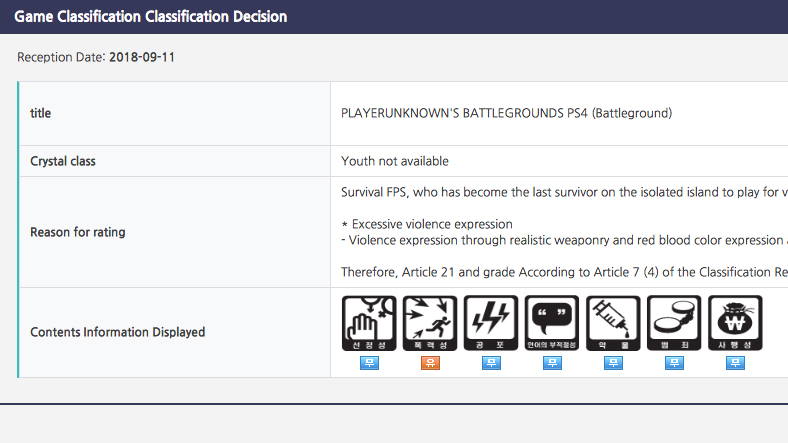Click the blue indicator under fear icon

click(491, 363)
